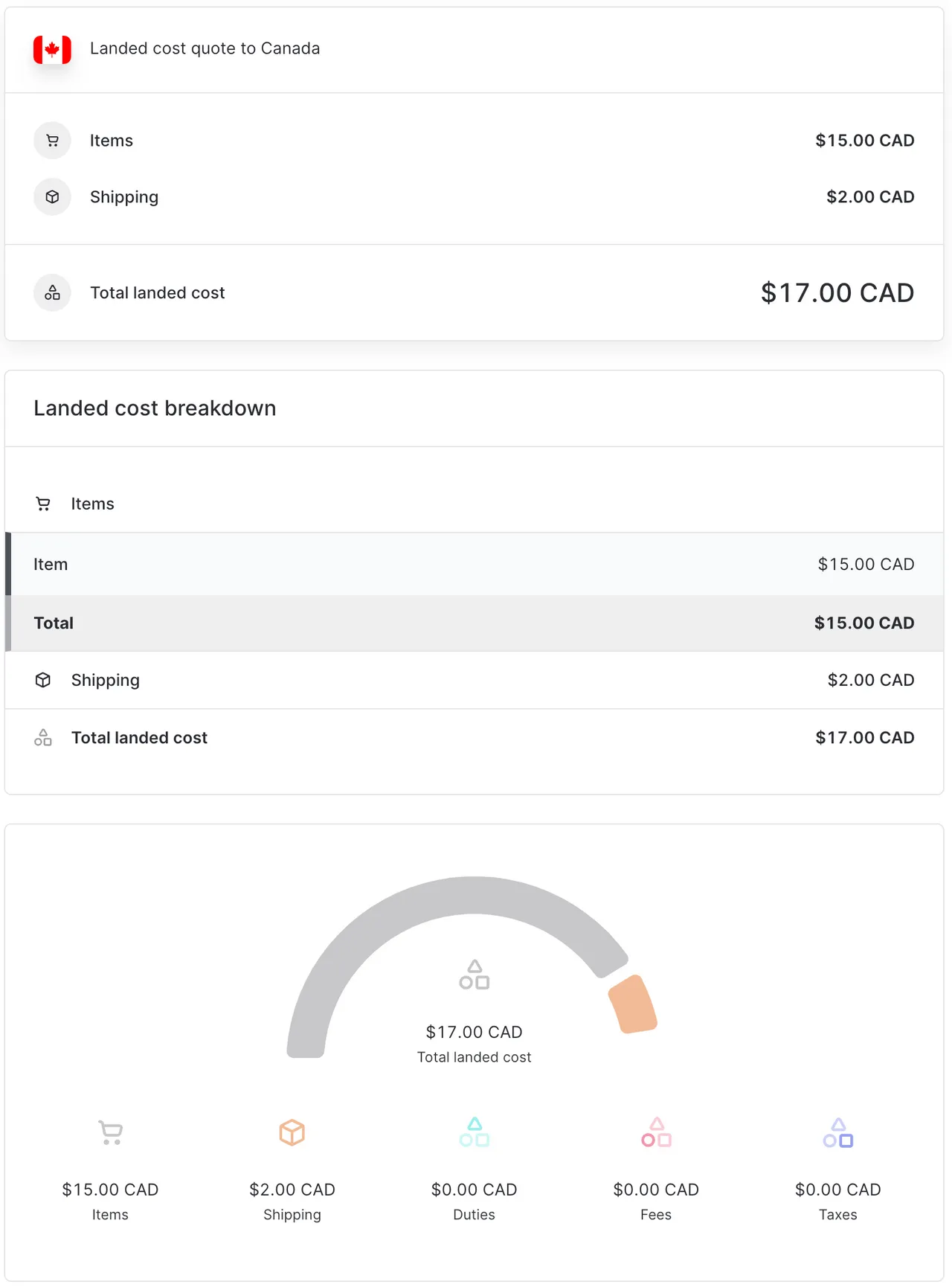
Task: Click the cart icon in breakdown Items header
Action: pos(43,504)
